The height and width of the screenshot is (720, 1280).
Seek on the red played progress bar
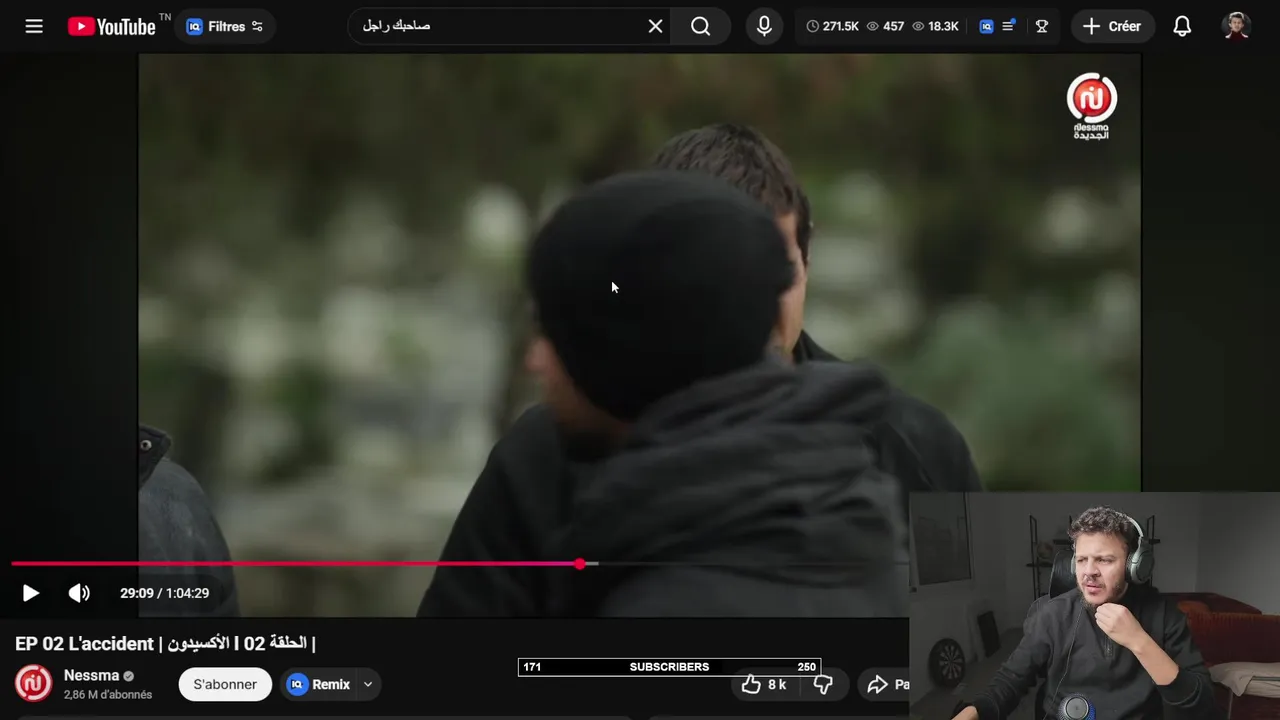(x=295, y=564)
